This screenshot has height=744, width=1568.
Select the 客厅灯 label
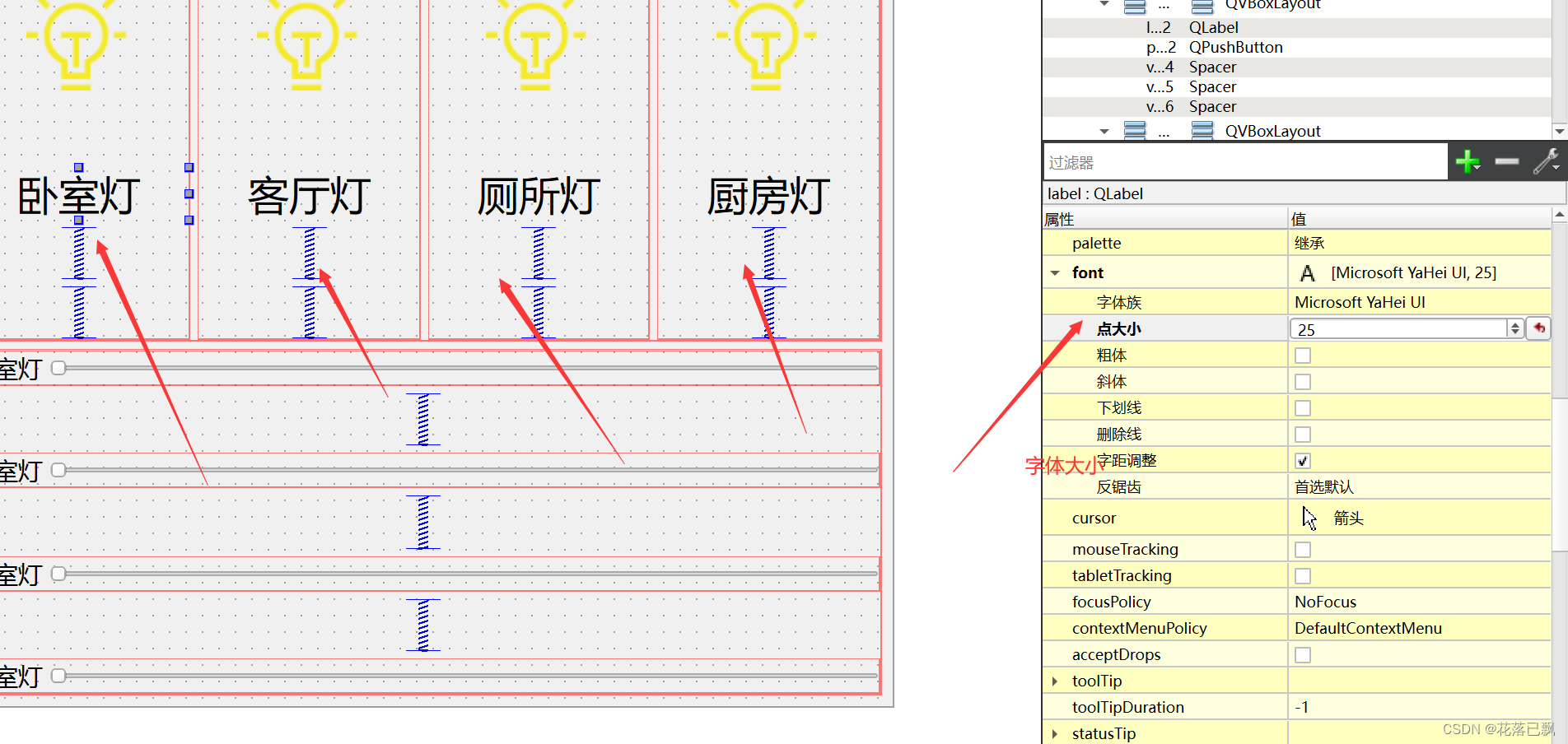point(310,195)
